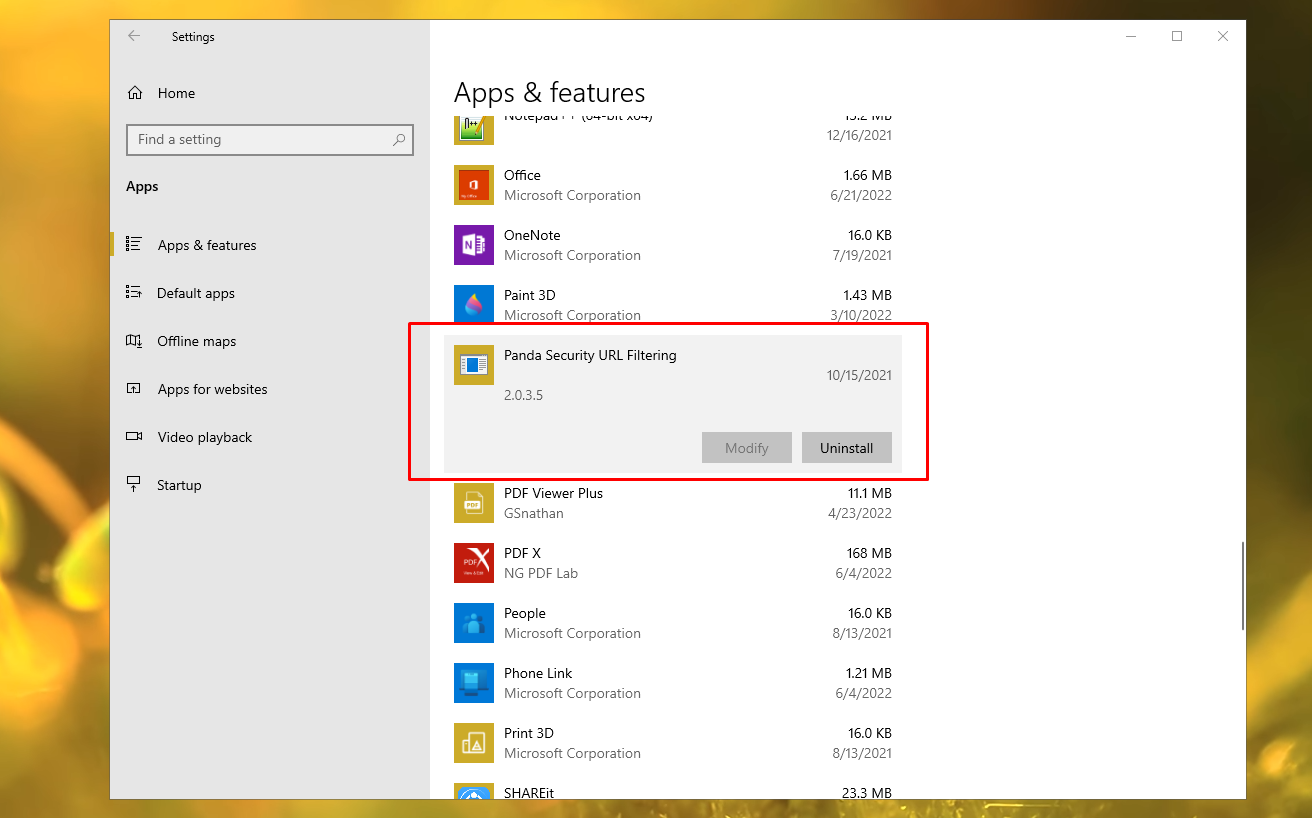
Task: Select the PDF Viewer Plus icon
Action: pos(473,503)
